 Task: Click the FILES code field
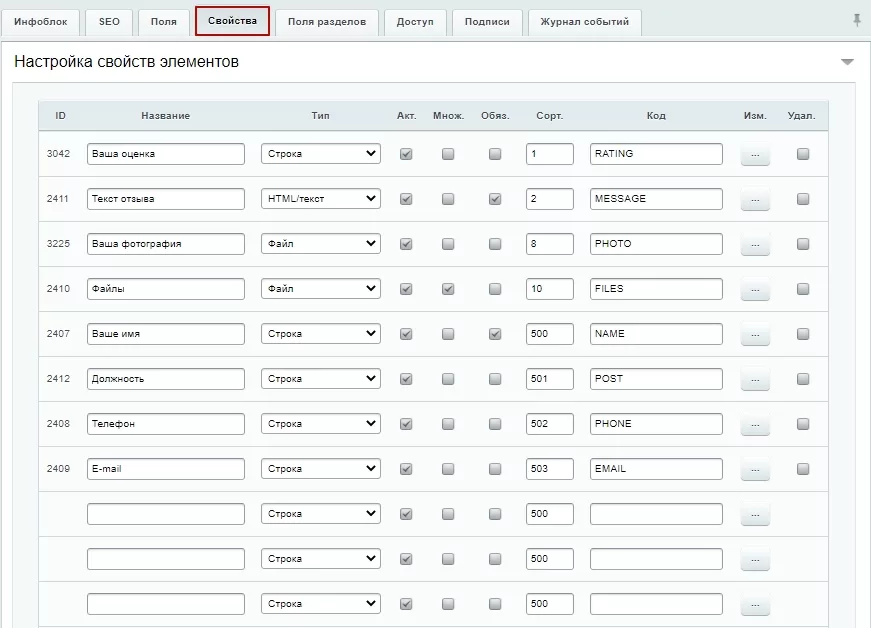pyautogui.click(x=656, y=289)
